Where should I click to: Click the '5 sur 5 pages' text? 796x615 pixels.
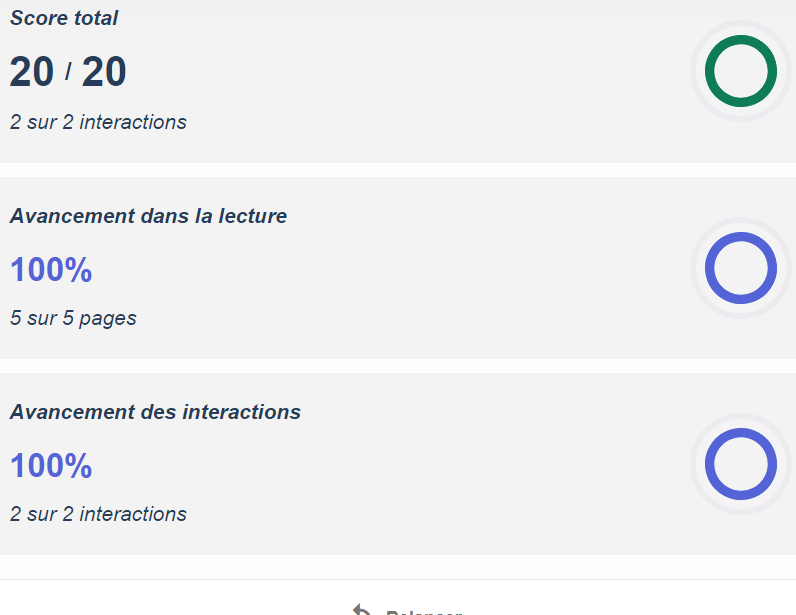(x=73, y=318)
